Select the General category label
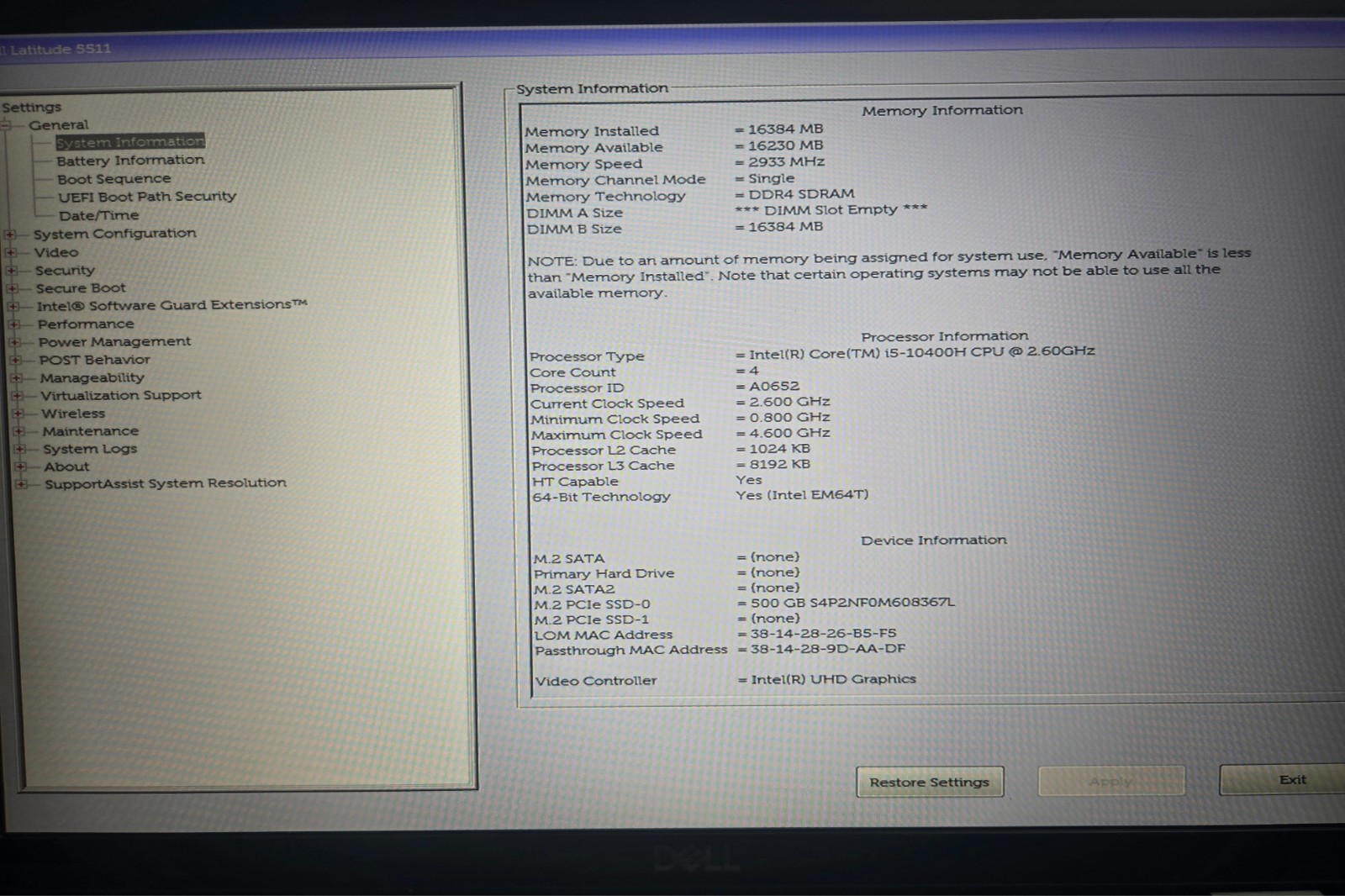 58,125
